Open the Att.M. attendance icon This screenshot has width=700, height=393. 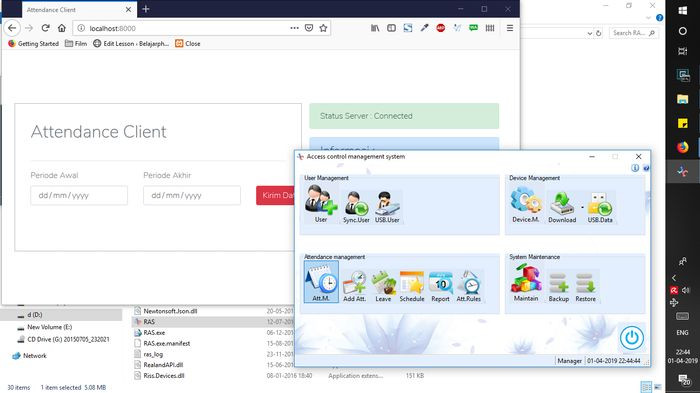[321, 282]
